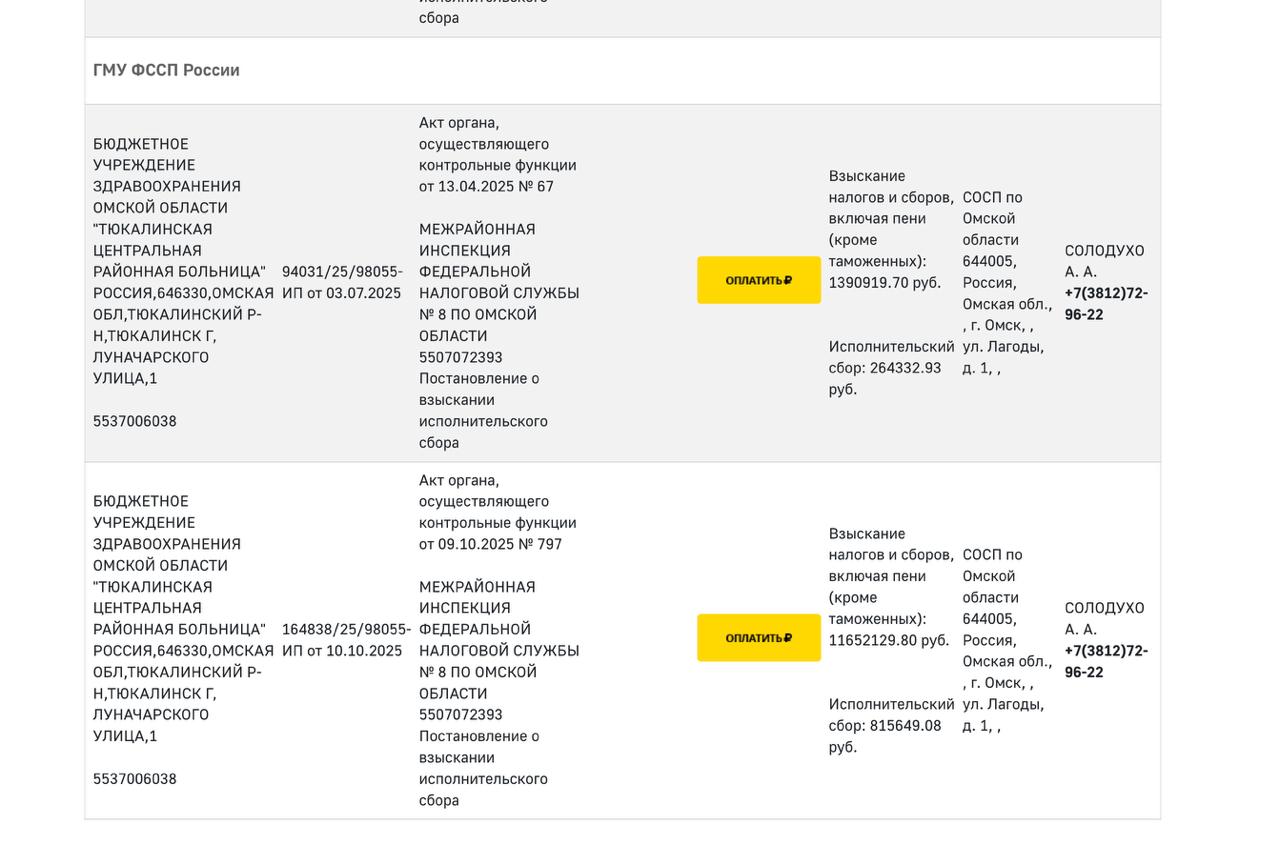Click case number 94031/25/98055-ИП from 03.07.2025
The width and height of the screenshot is (1280, 845).
point(342,282)
